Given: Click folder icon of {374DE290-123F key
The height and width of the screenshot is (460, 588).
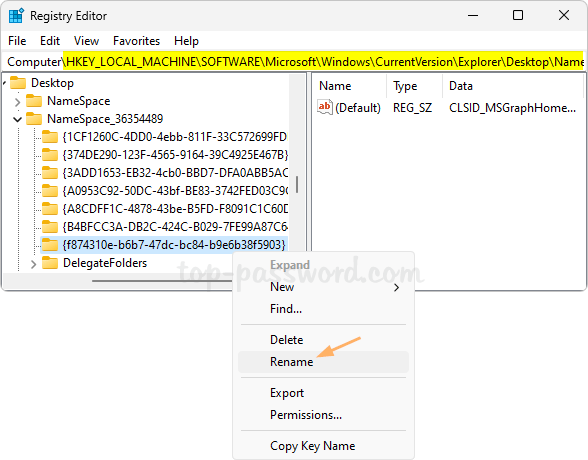Looking at the screenshot, I should [50, 155].
